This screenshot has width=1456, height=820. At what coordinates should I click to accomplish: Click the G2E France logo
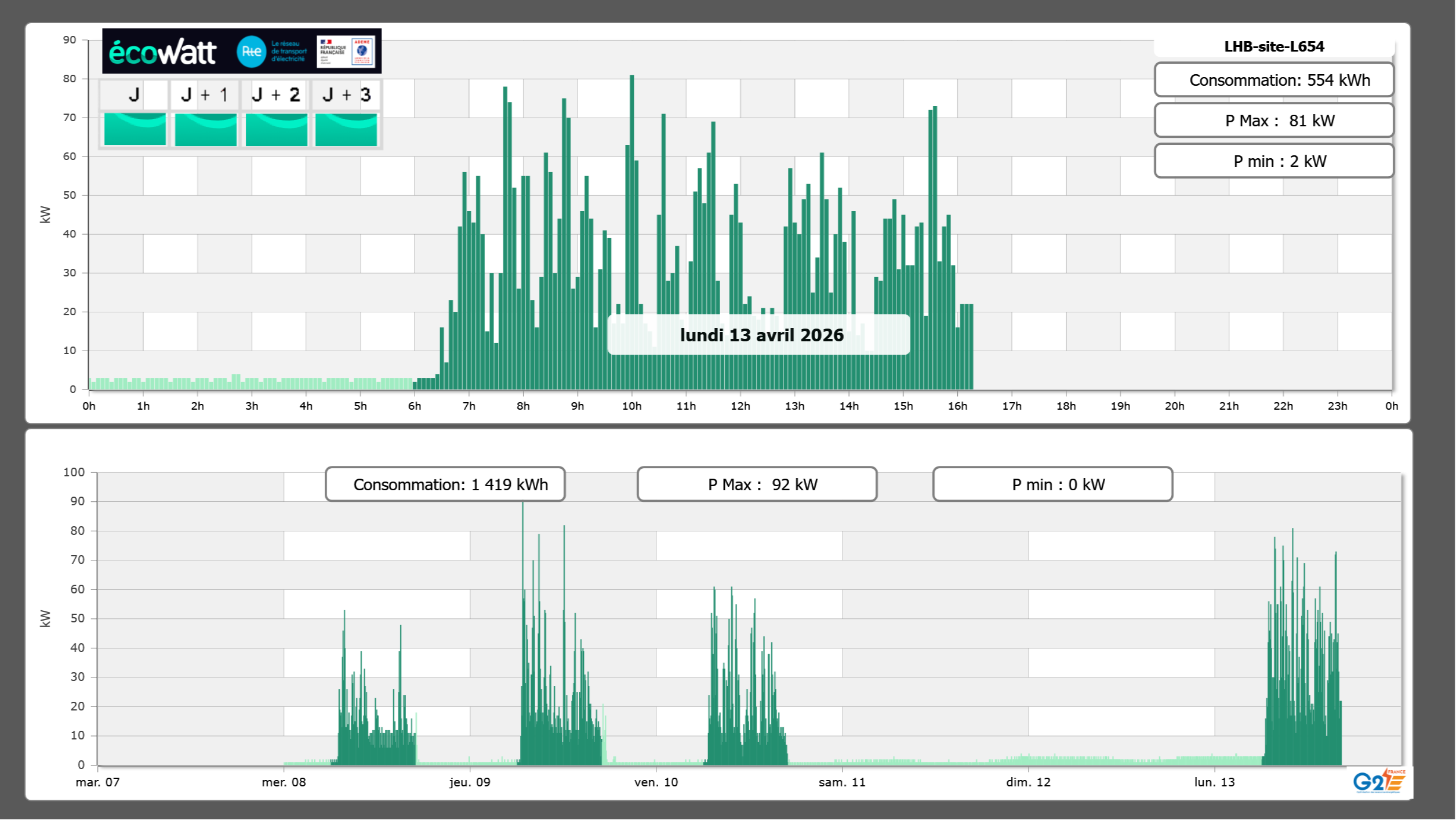(x=1379, y=781)
